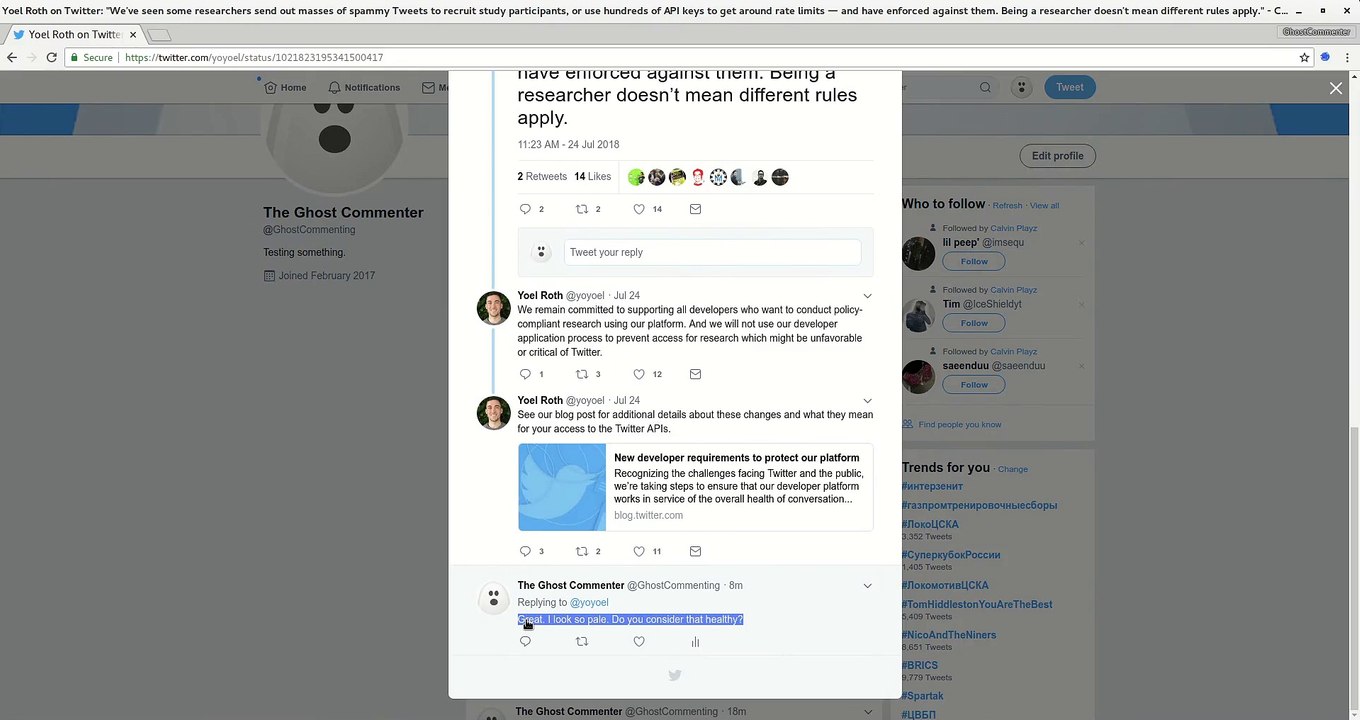Retweet the main tweet with 2 retweets
The image size is (1360, 720).
coord(582,209)
